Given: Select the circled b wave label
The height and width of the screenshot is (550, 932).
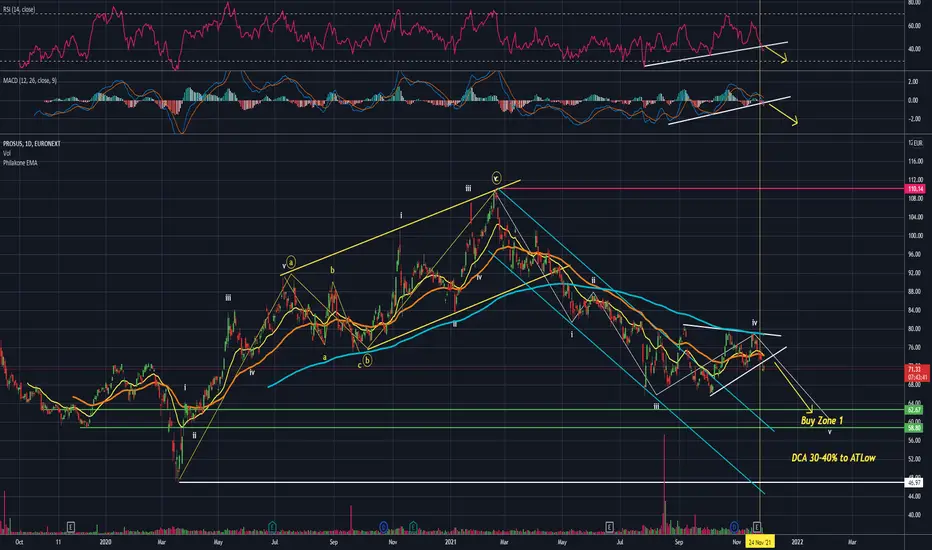Looking at the screenshot, I should coord(367,360).
